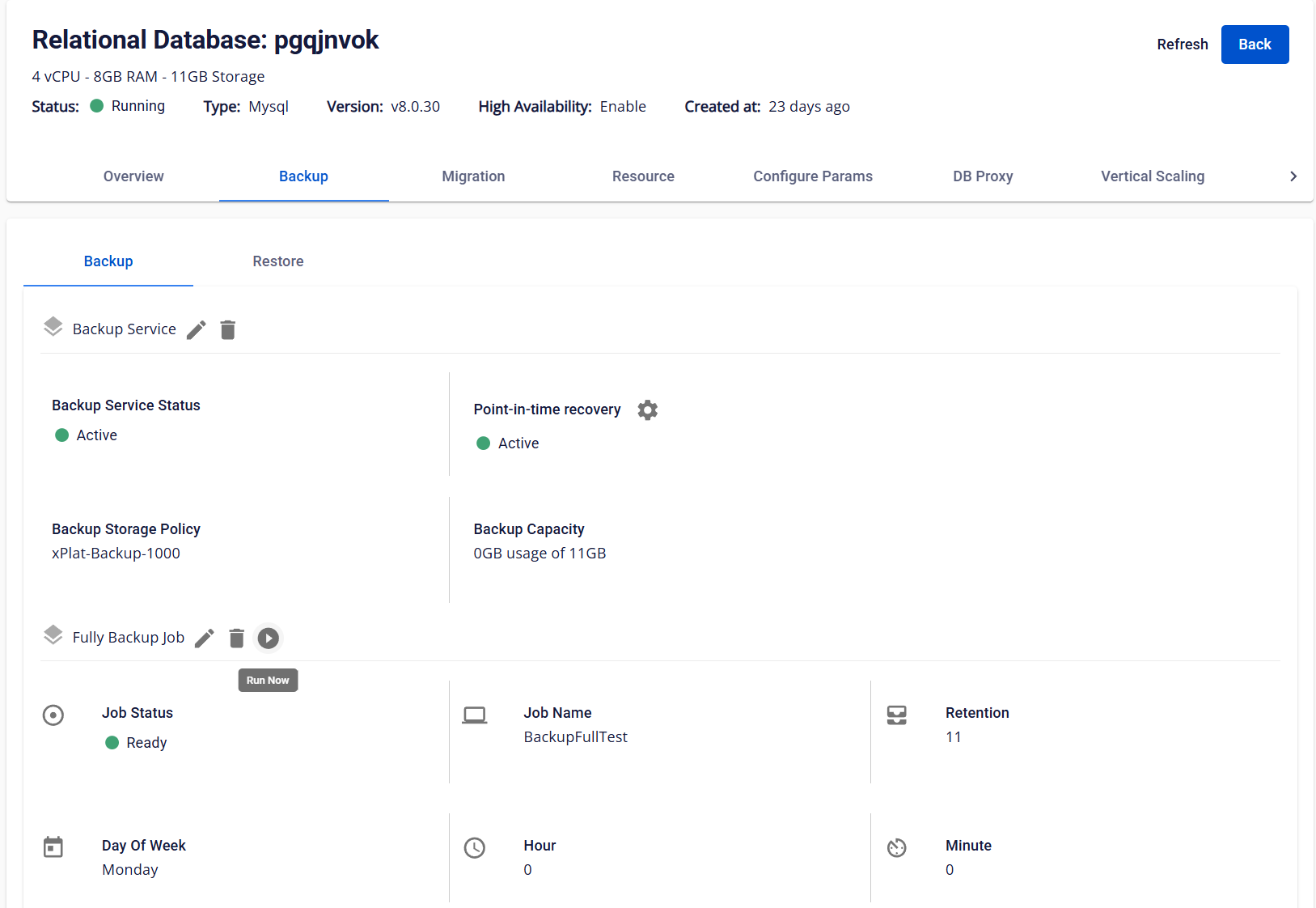Select the Backup sub-tab
Image resolution: width=1316 pixels, height=908 pixels.
pos(108,261)
